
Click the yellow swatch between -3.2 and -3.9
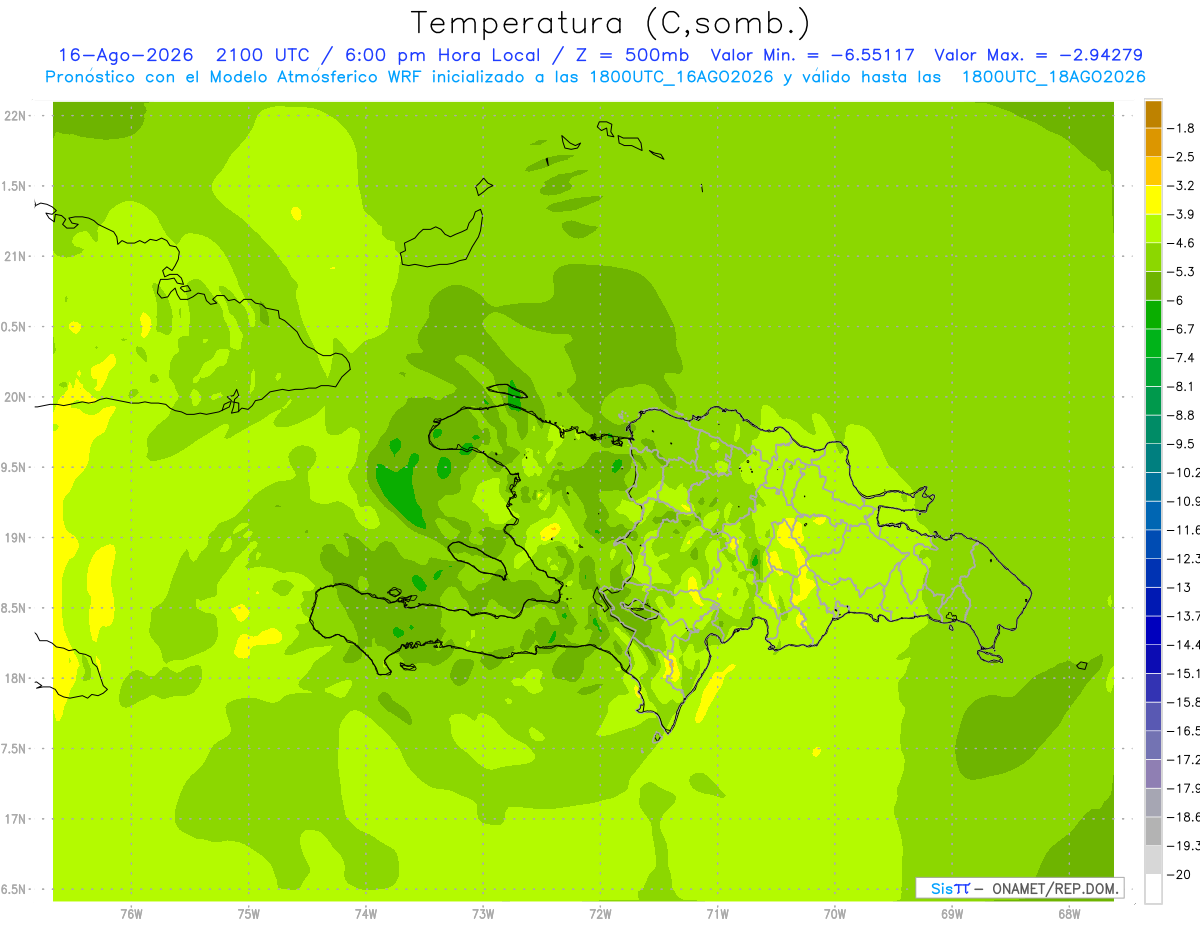1153,200
